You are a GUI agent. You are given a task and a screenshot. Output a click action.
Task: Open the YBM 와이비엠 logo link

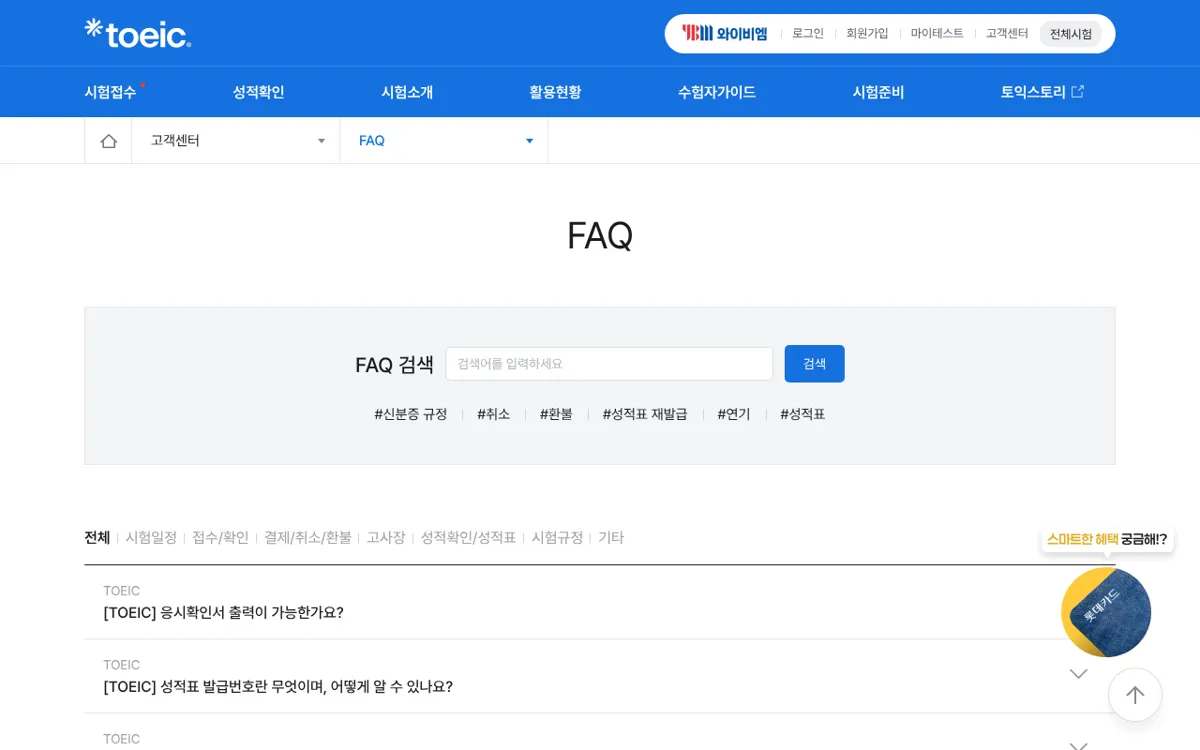tap(724, 33)
